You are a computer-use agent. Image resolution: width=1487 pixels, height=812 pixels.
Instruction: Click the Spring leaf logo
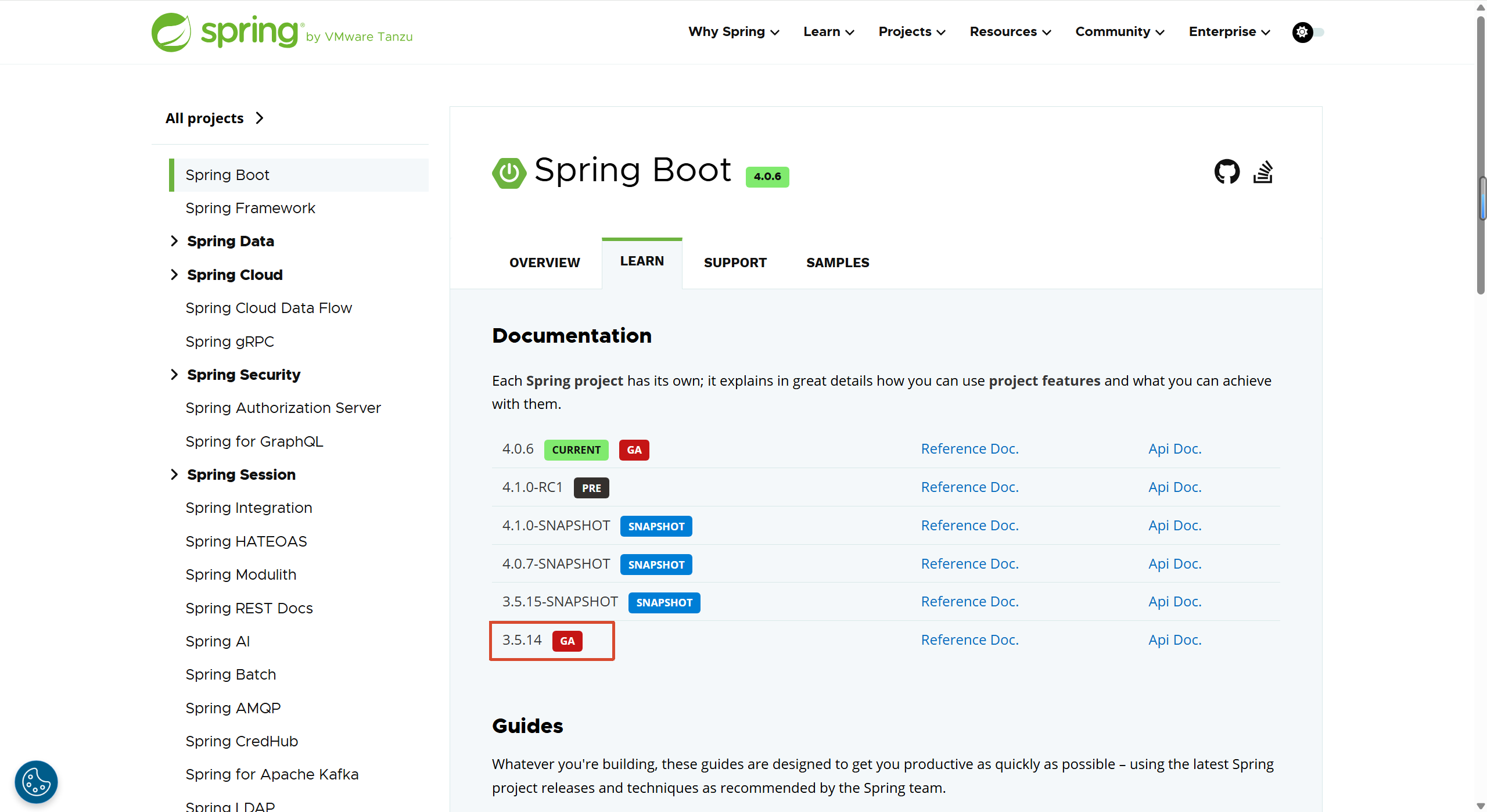[171, 33]
